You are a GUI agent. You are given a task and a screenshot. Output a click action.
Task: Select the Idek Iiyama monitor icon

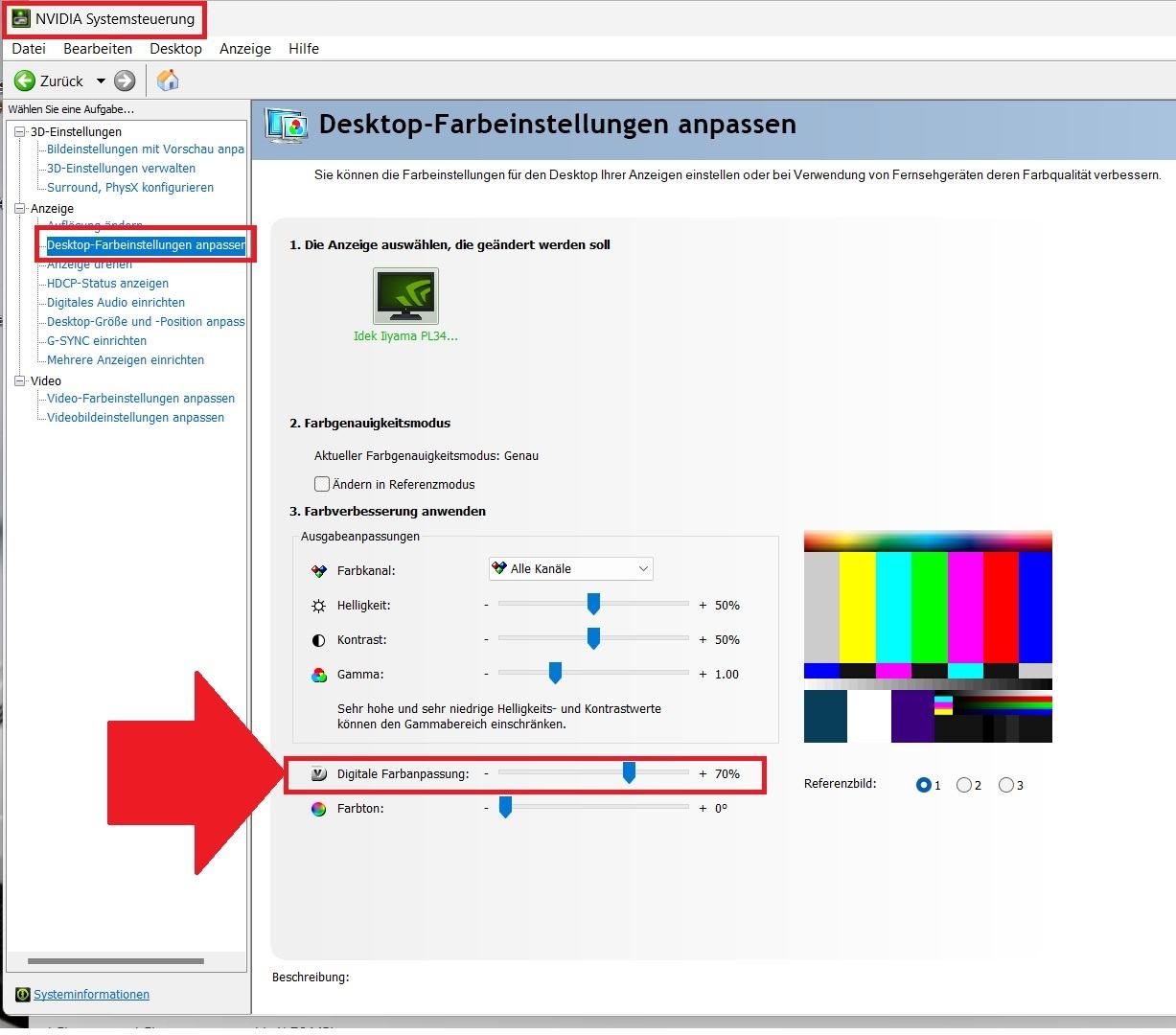click(405, 296)
